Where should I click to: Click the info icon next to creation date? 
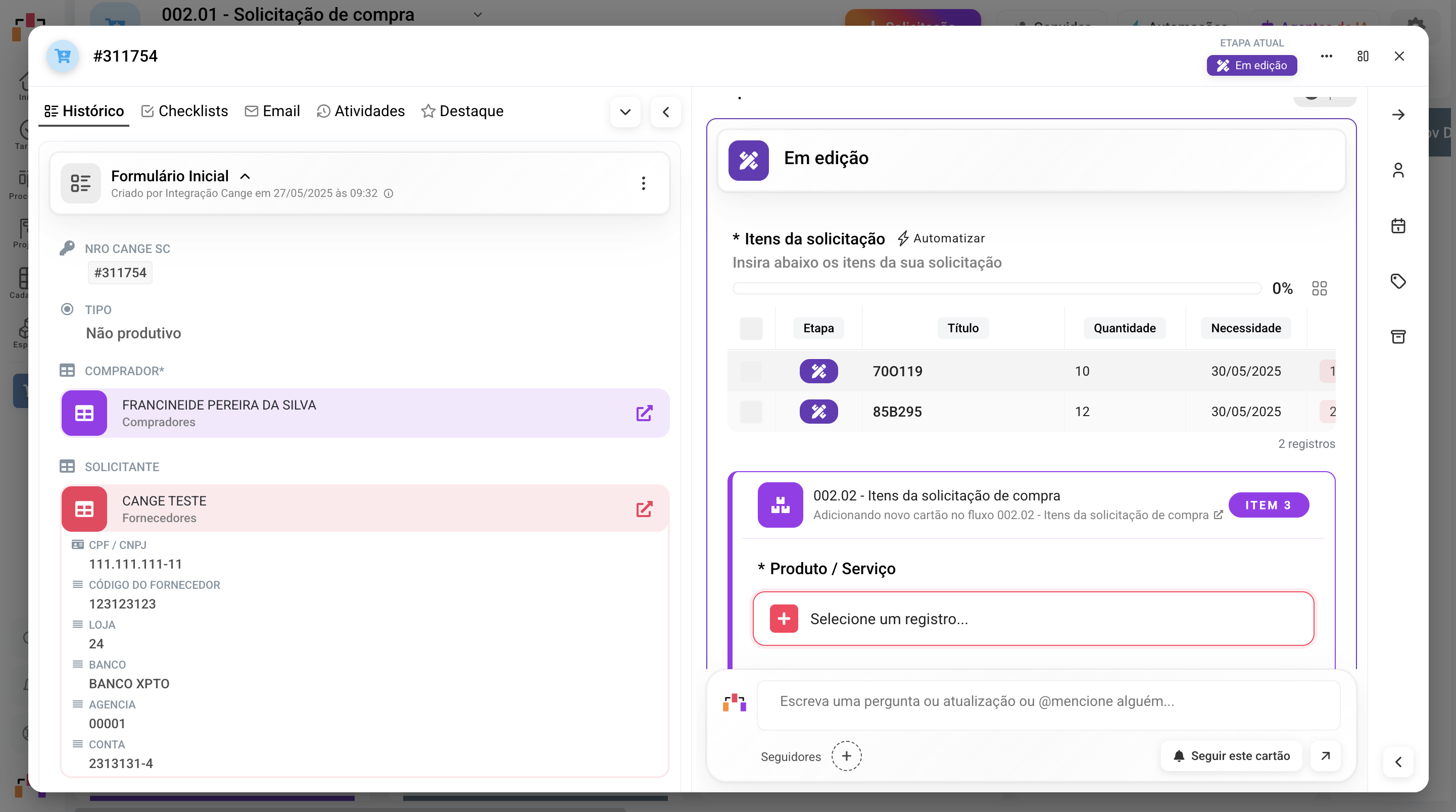click(389, 193)
